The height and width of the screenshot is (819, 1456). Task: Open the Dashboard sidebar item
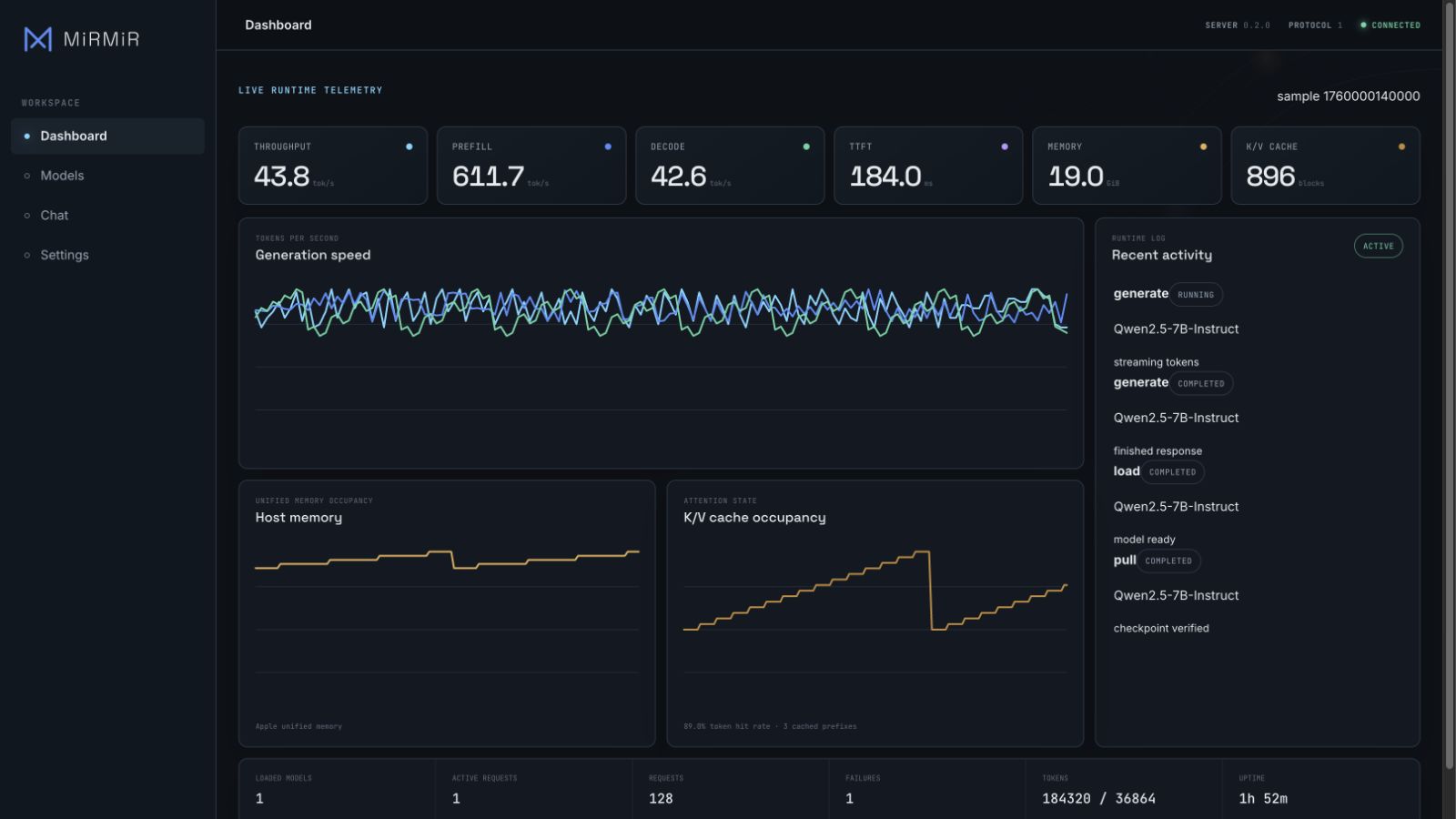coord(107,136)
